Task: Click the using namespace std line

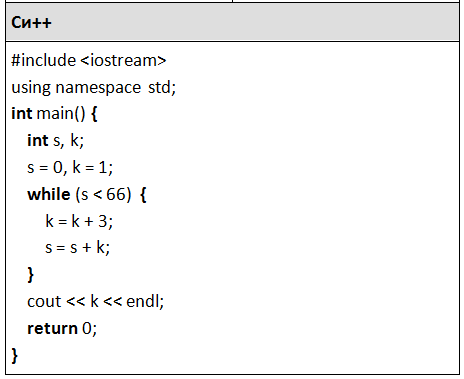Action: 94,88
